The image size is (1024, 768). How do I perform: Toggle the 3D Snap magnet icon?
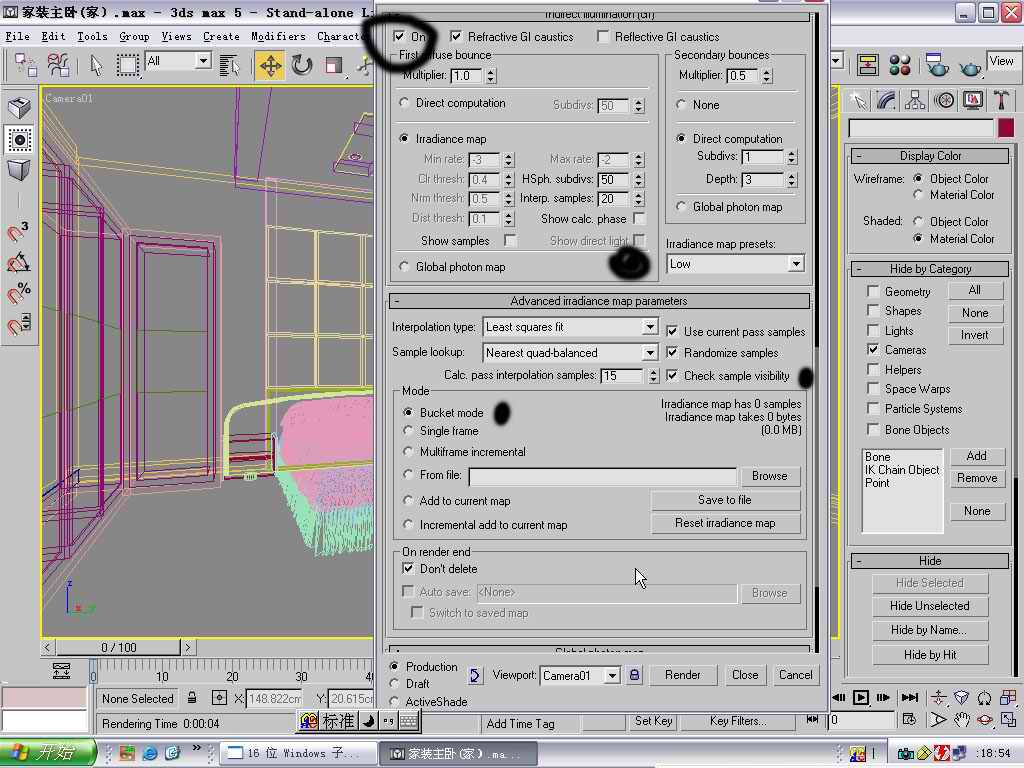18,231
